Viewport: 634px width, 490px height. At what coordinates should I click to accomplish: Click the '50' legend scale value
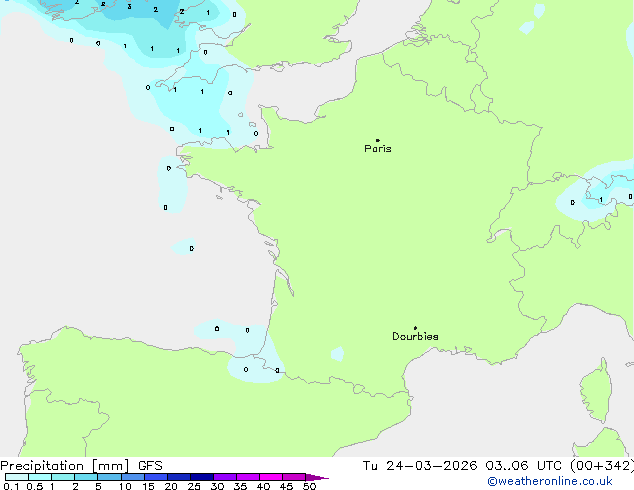click(310, 486)
